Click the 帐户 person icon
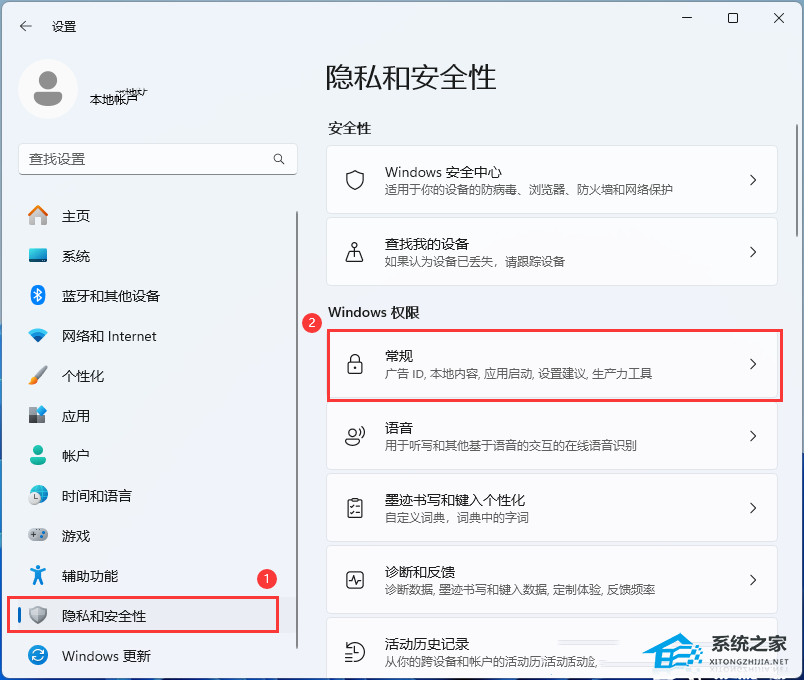Screen dimensions: 804x680 coord(38,455)
